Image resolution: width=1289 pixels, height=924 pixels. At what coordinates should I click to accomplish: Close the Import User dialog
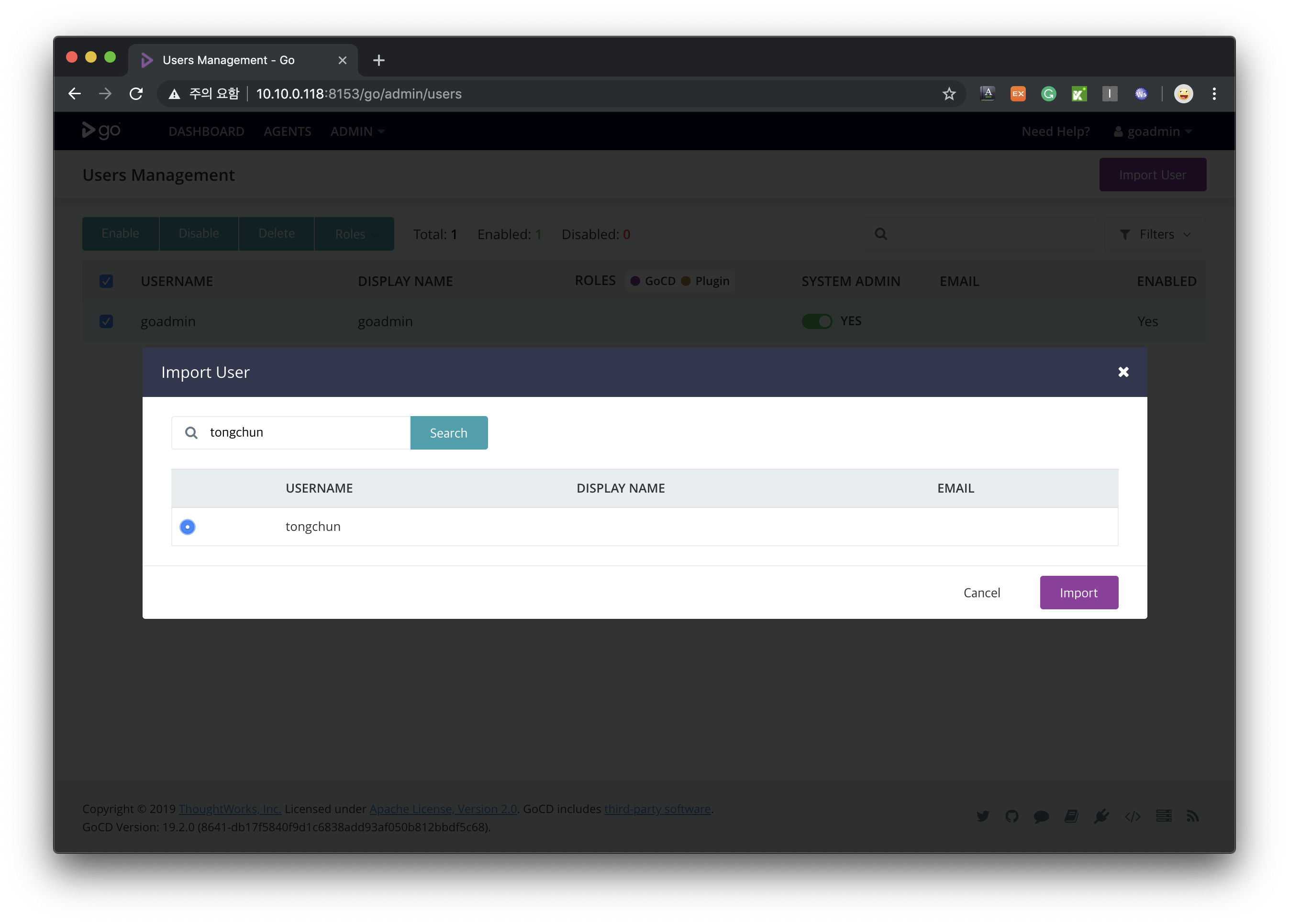coord(1122,372)
